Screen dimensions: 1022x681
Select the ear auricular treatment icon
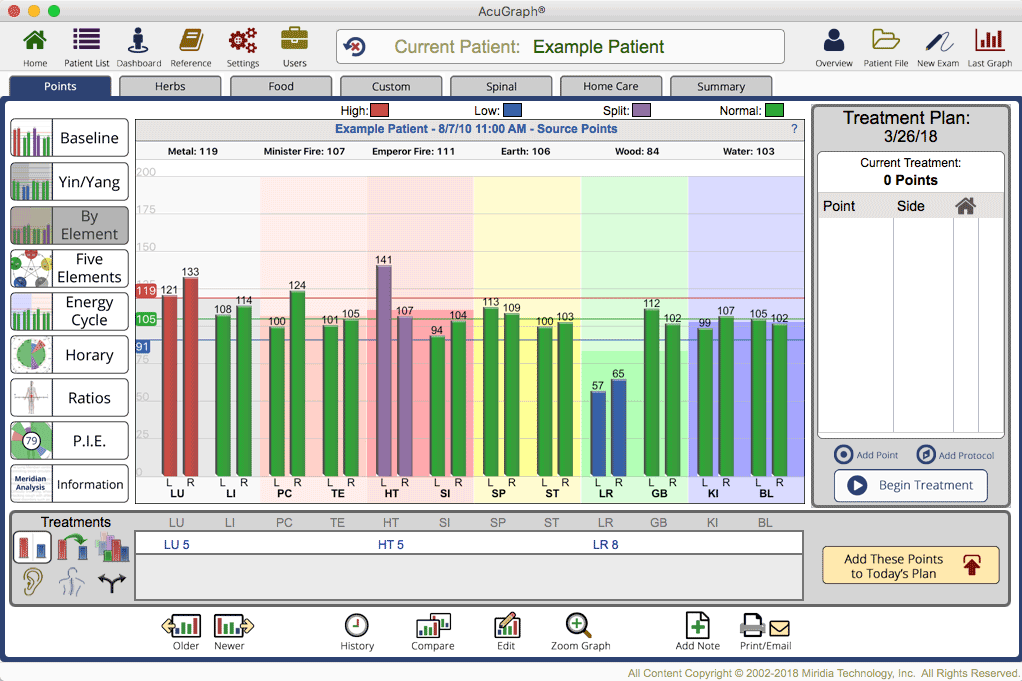33,581
